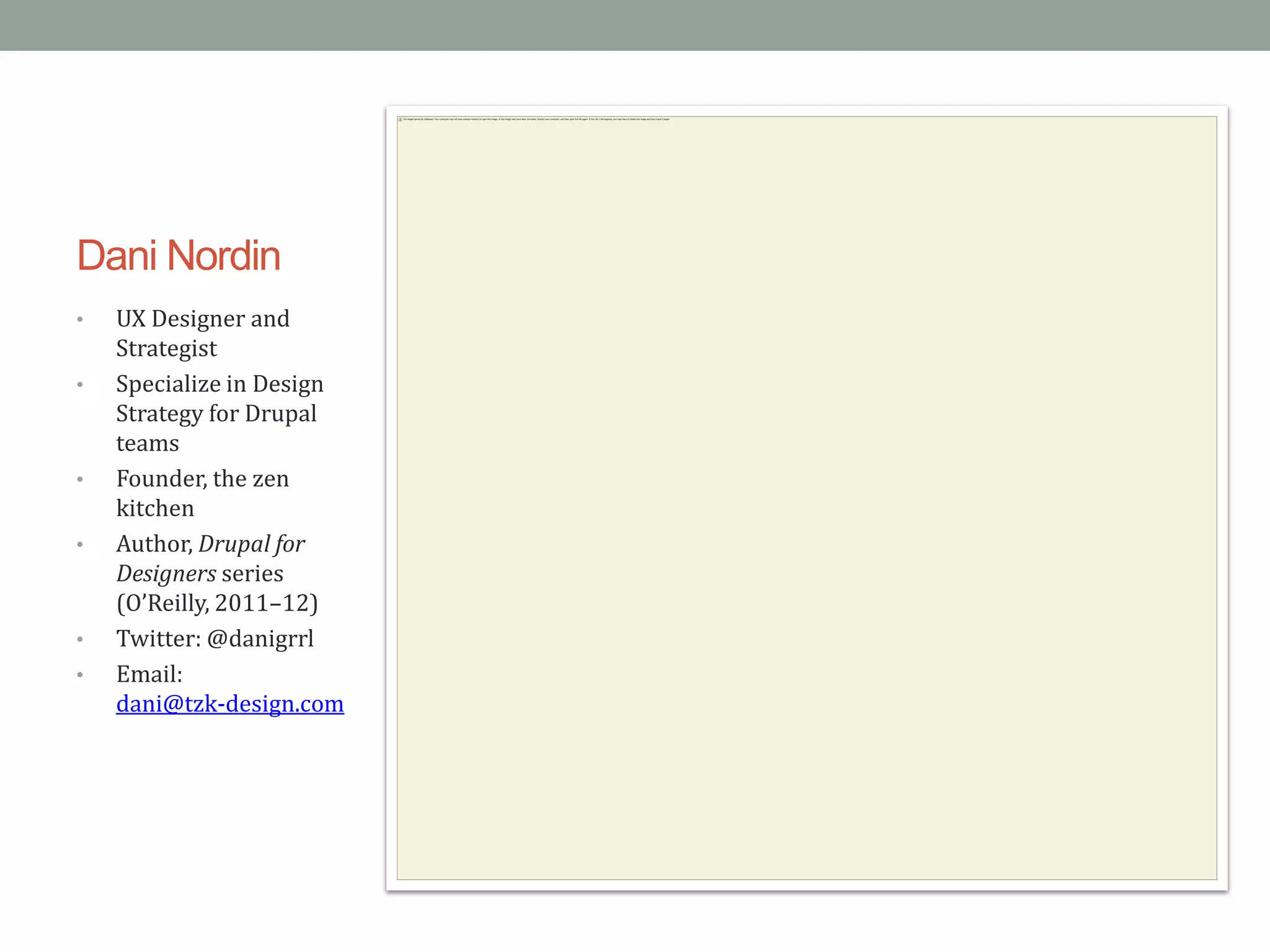Viewport: 1270px width, 952px height.
Task: Open the dani@tzk-design.com email link
Action: [229, 704]
